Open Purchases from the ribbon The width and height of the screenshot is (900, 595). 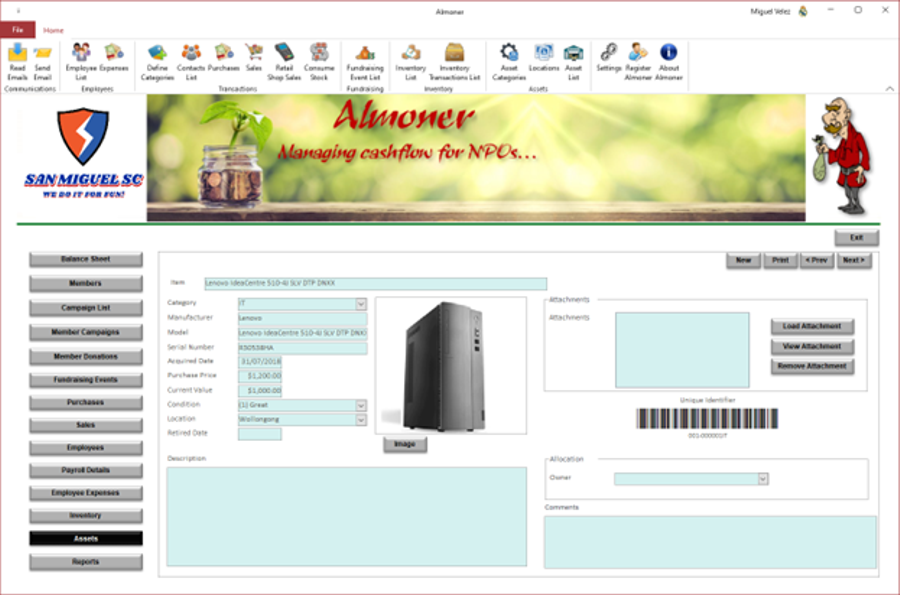tap(223, 58)
